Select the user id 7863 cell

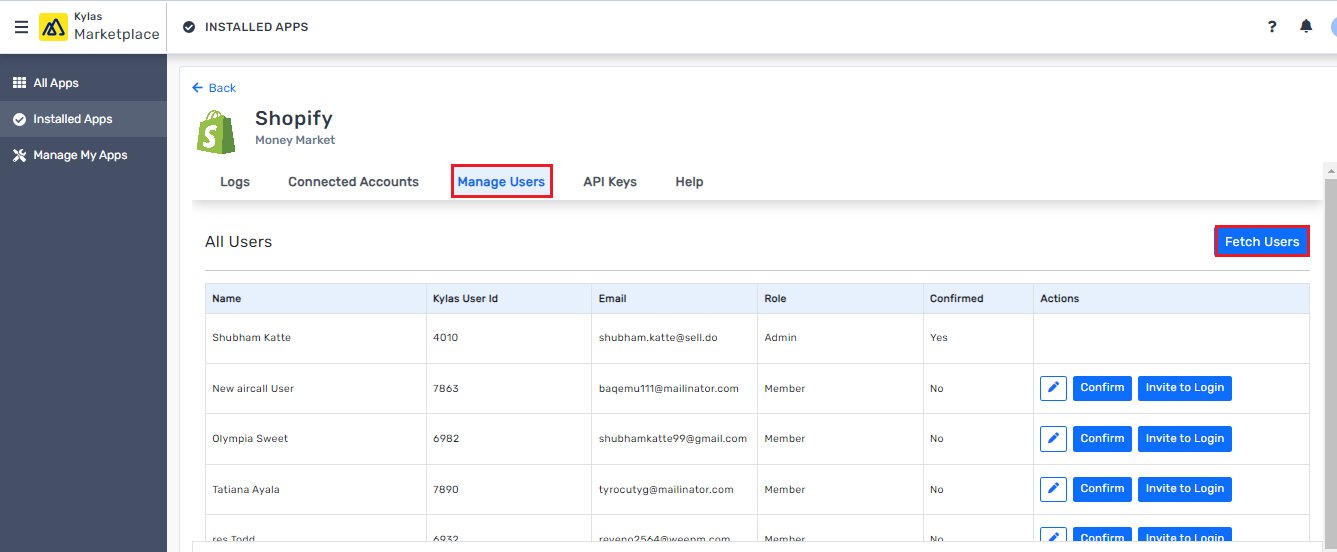pyautogui.click(x=509, y=389)
